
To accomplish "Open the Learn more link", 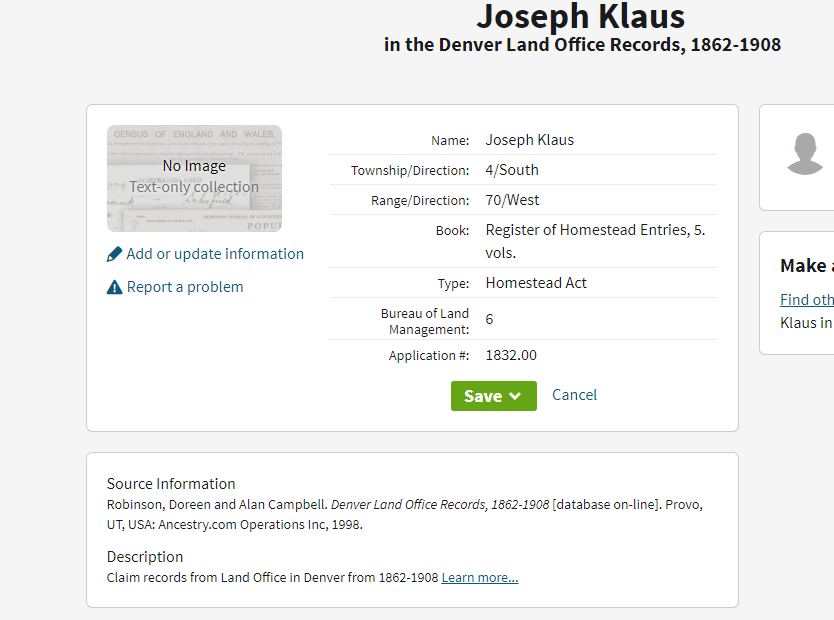I will click(x=480, y=577).
